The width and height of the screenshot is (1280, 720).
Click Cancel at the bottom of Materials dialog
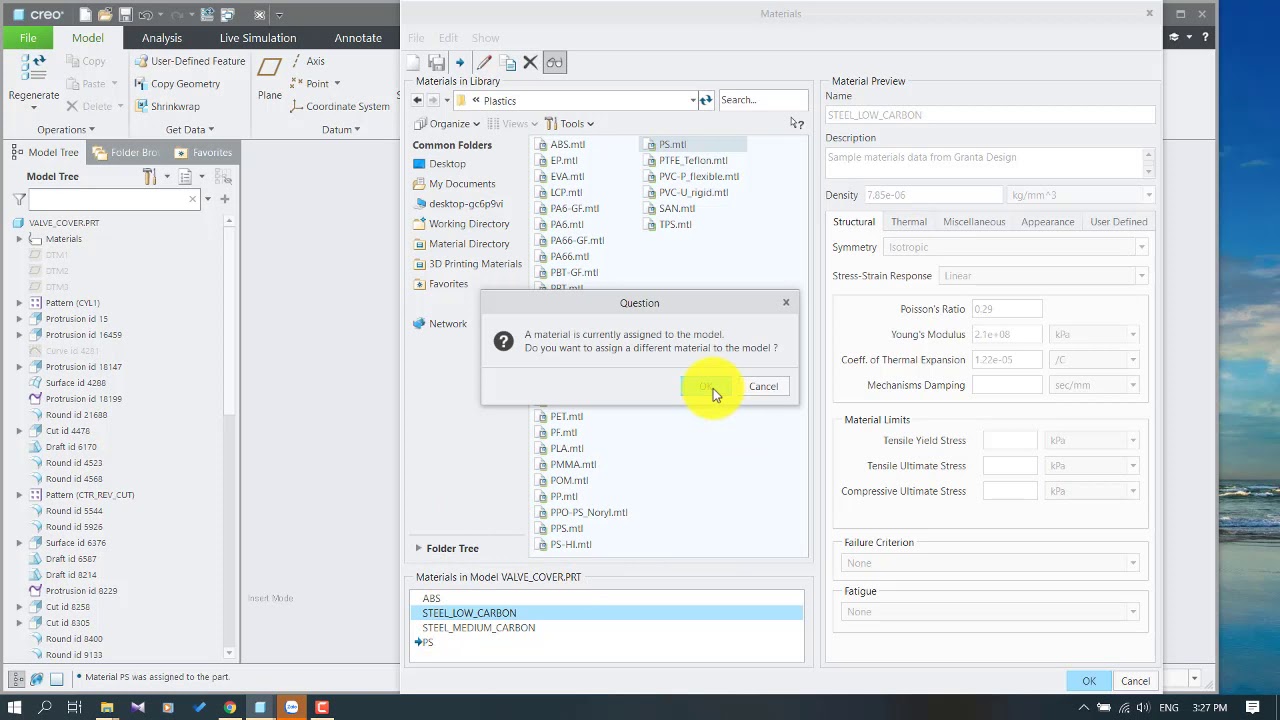(1135, 681)
